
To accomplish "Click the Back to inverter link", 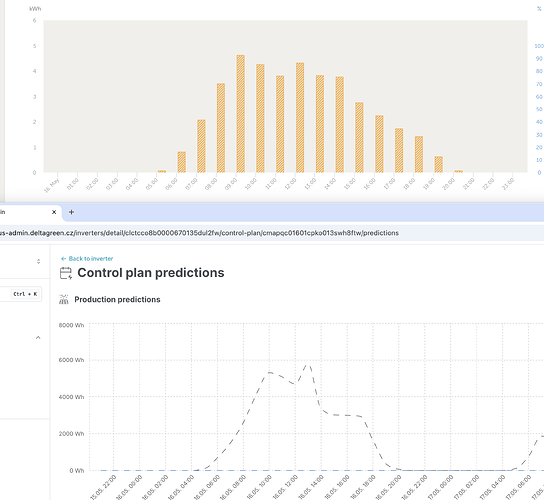I will pos(87,259).
